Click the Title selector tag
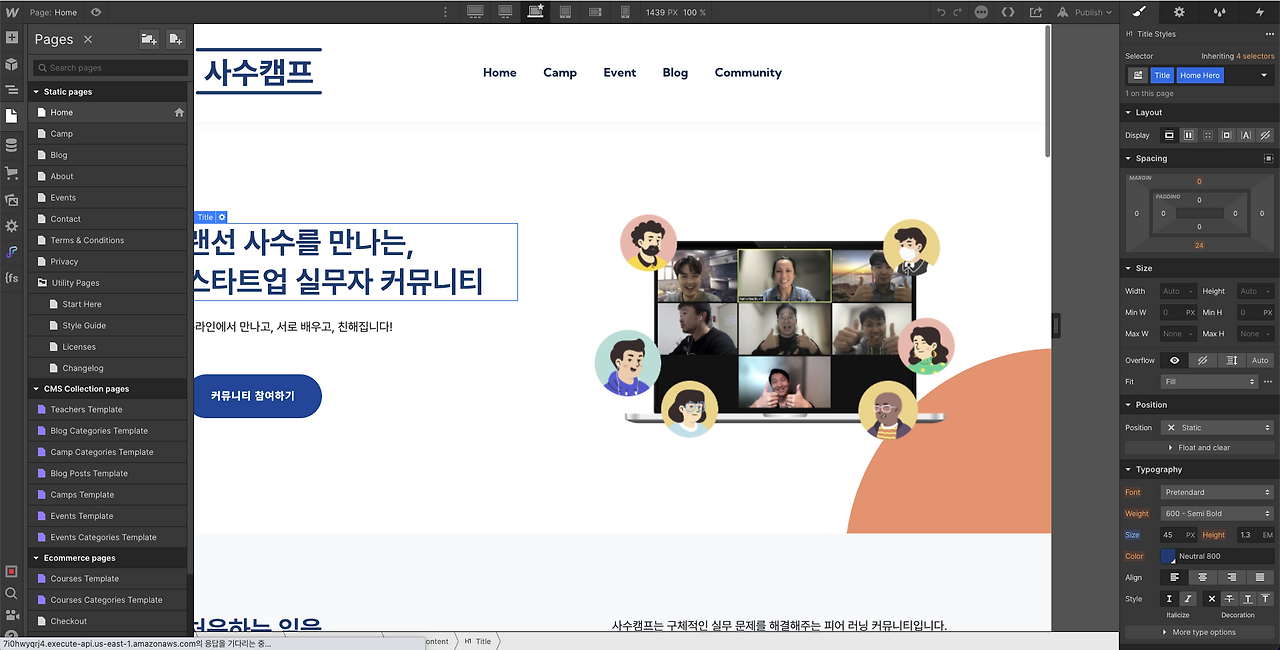The height and width of the screenshot is (650, 1280). point(1162,75)
